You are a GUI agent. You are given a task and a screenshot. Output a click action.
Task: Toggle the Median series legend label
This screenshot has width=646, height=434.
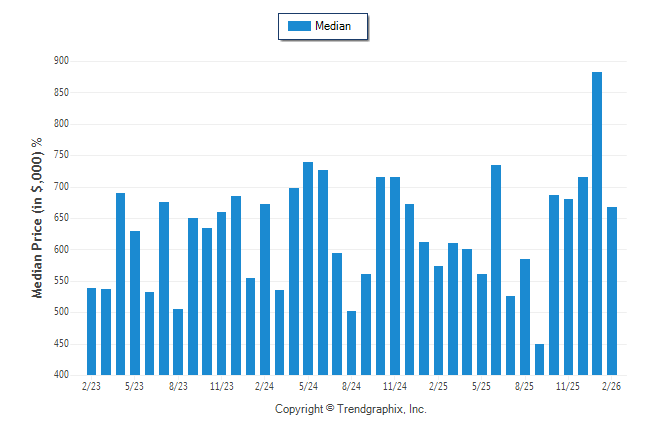click(x=334, y=26)
